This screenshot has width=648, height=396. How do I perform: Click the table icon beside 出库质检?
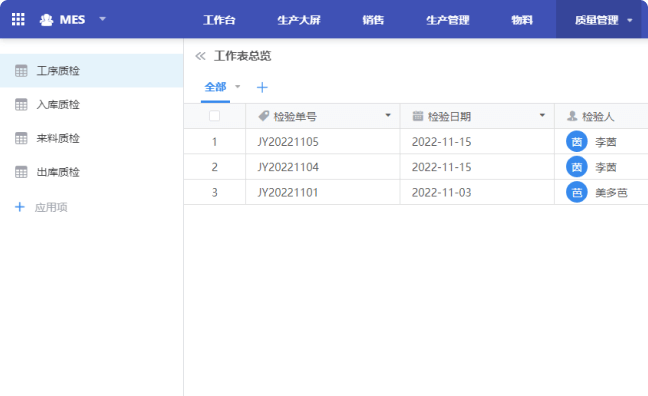tap(21, 172)
